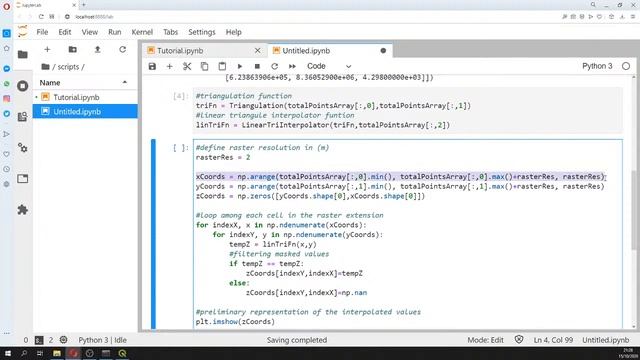Image resolution: width=640 pixels, height=360 pixels.
Task: Click the Ln 4, Col 99 status entry
Action: pos(553,340)
